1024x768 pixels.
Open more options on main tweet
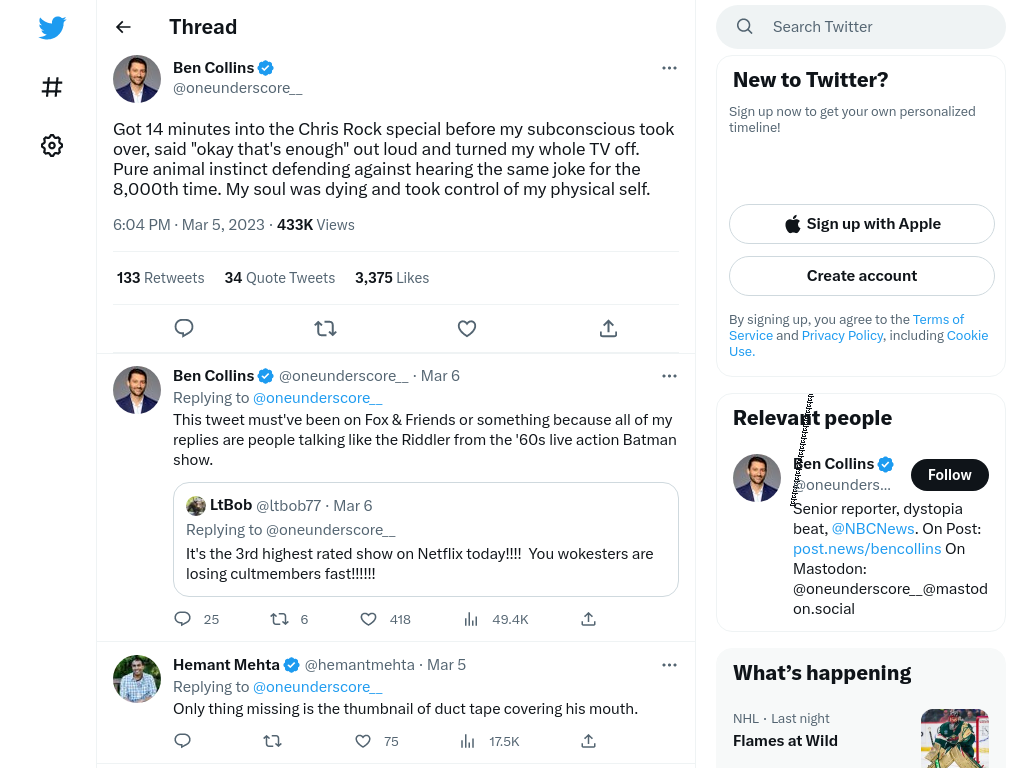669,68
